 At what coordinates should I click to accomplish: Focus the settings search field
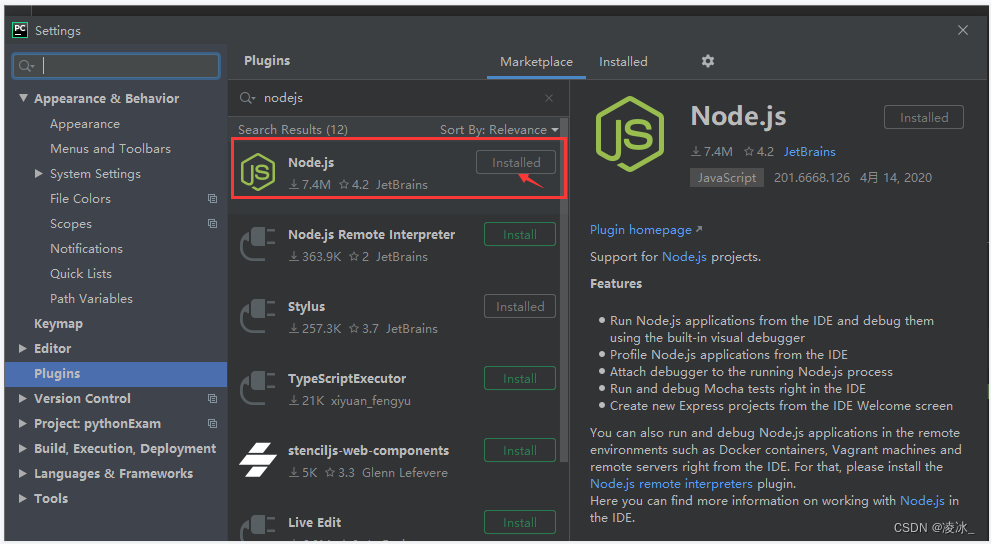[x=116, y=66]
